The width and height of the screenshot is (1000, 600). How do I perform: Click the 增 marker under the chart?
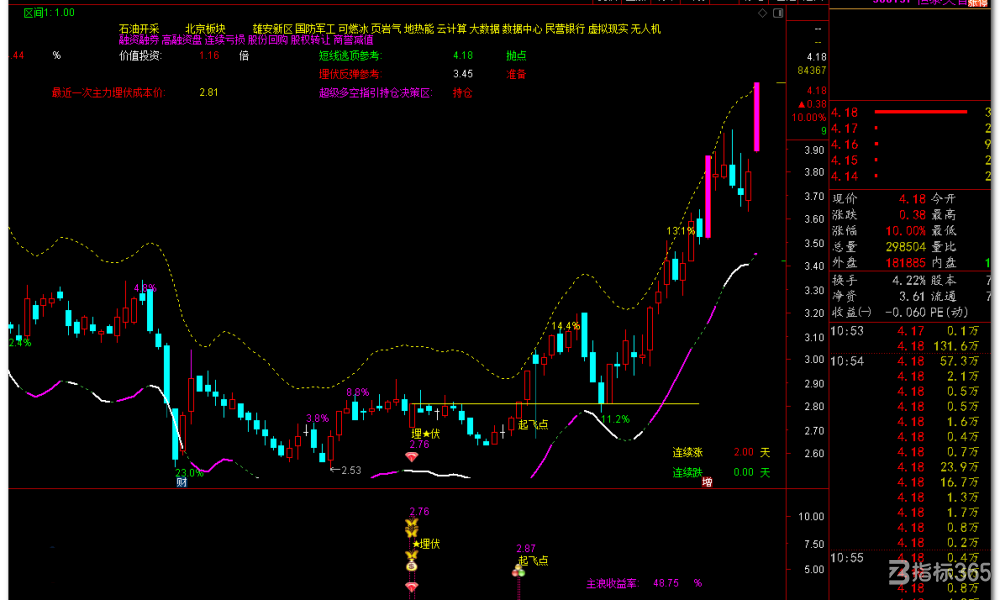[707, 482]
